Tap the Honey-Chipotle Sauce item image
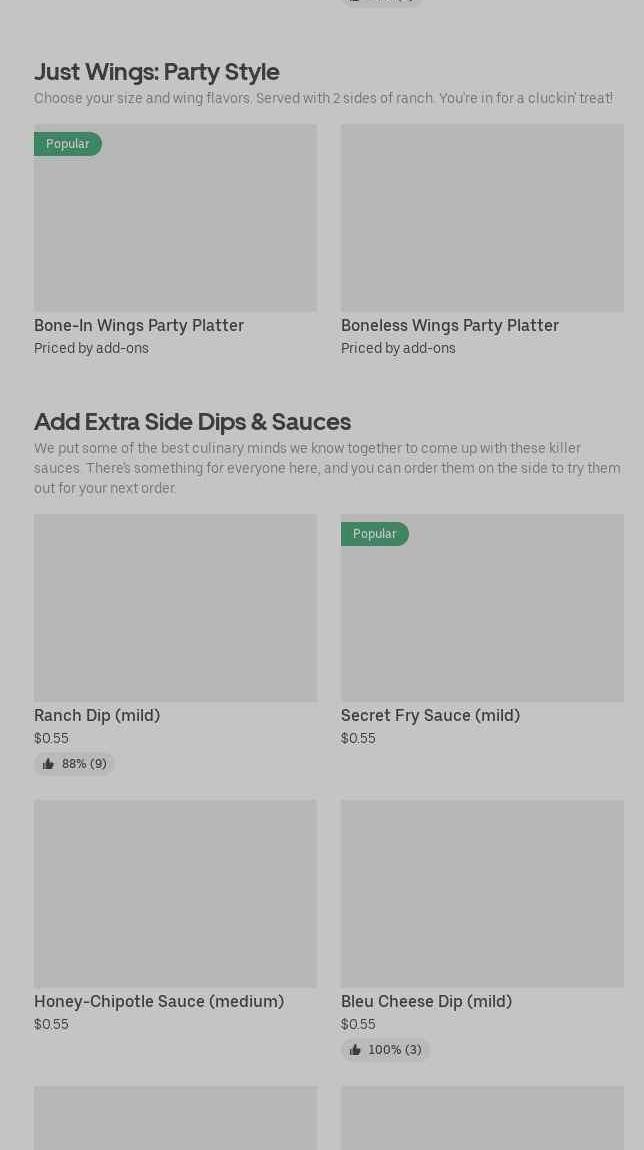644x1150 pixels. [x=175, y=893]
